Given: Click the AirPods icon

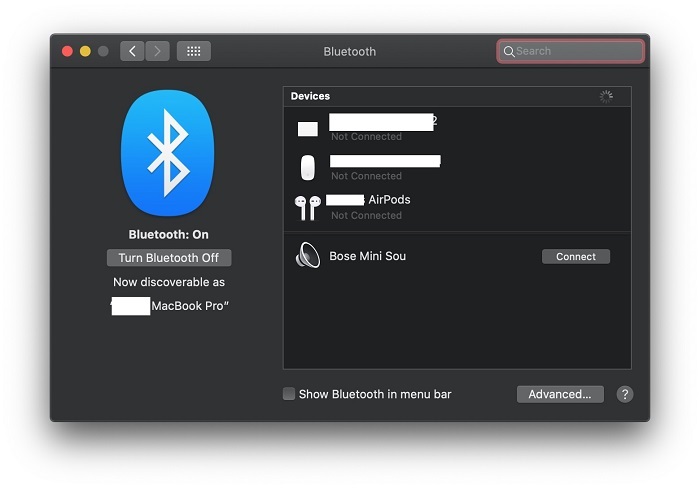Looking at the screenshot, I should [x=308, y=208].
